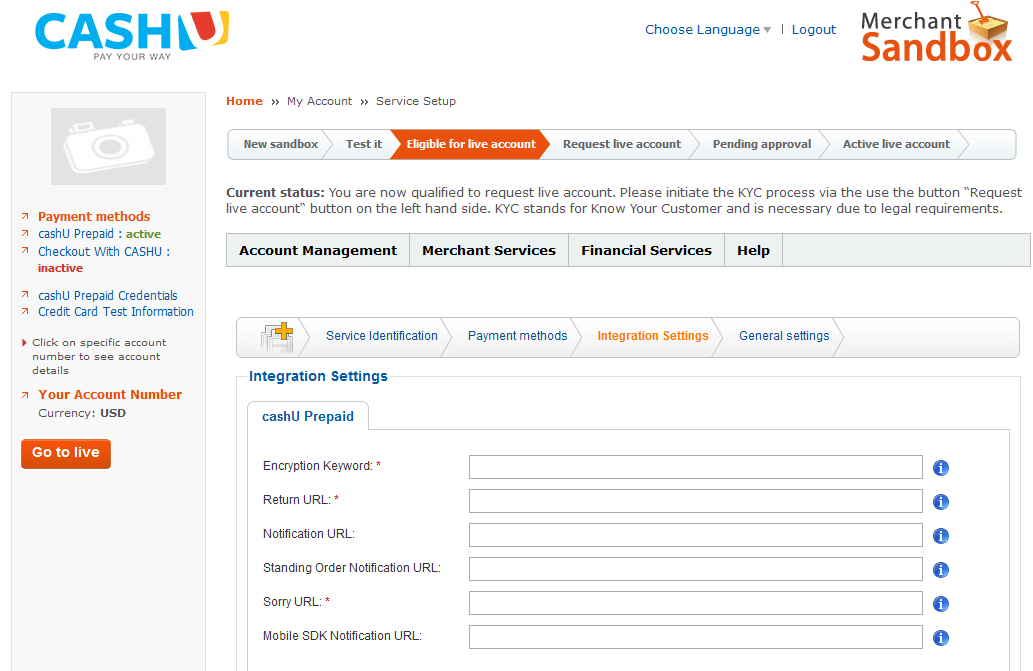Open the Financial Services menu
This screenshot has height=671, width=1033.
coord(646,250)
